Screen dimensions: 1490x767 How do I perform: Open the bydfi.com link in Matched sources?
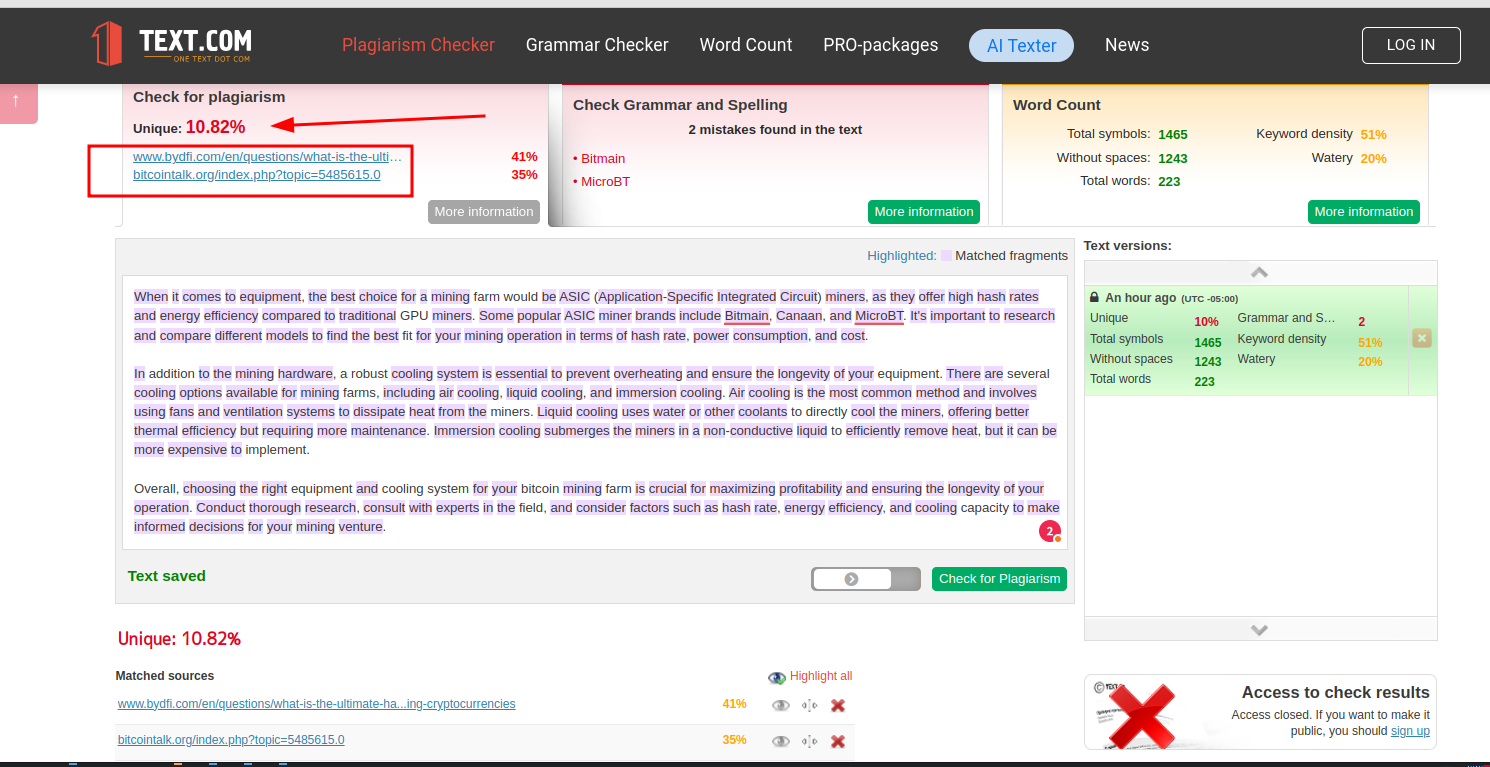click(317, 704)
